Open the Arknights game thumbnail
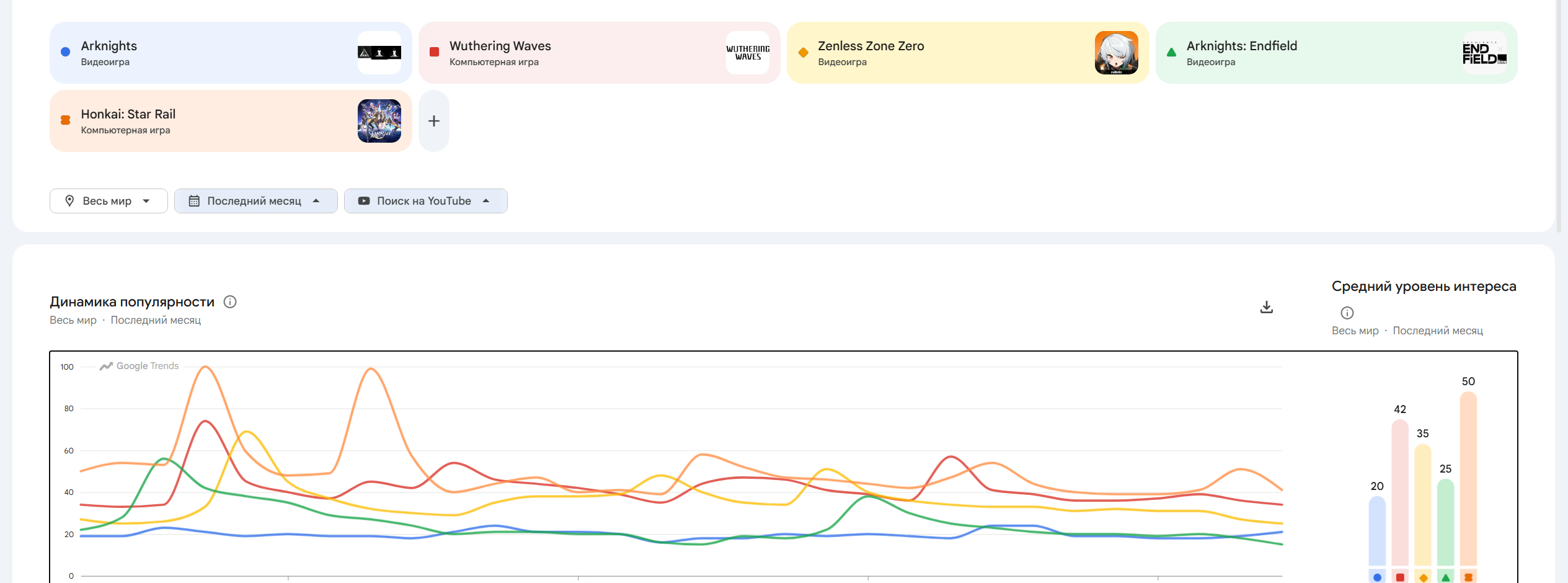This screenshot has width=1568, height=583. 379,53
